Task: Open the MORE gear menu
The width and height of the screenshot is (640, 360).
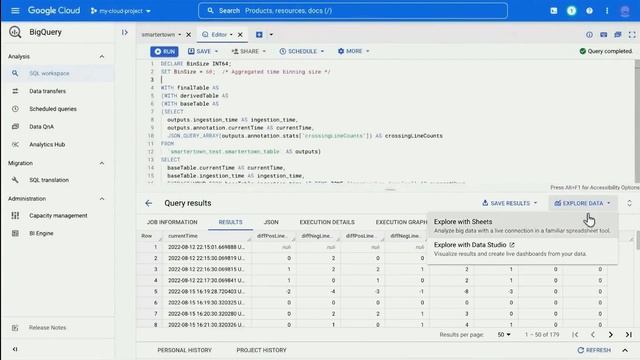Action: [x=353, y=51]
